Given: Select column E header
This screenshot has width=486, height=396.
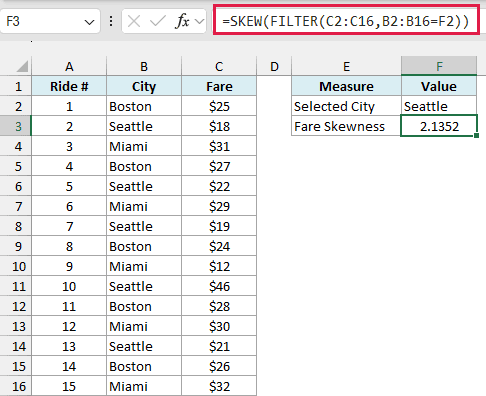Looking at the screenshot, I should (x=346, y=67).
